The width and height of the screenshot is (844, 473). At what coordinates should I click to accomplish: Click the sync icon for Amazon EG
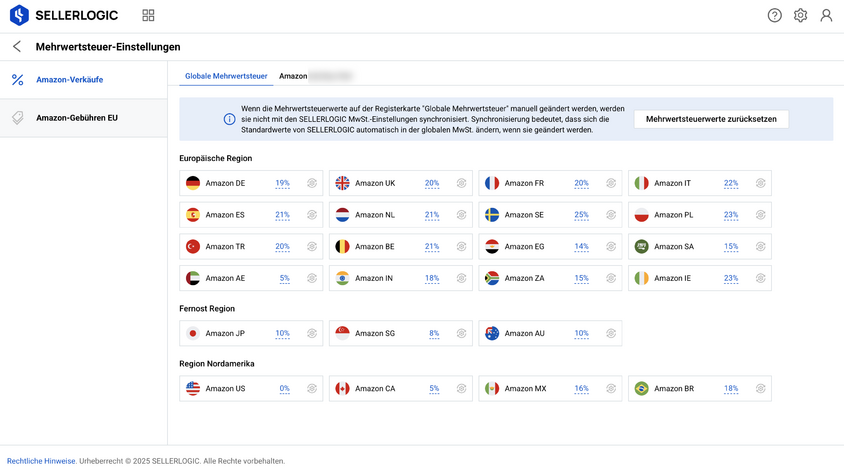coord(611,246)
